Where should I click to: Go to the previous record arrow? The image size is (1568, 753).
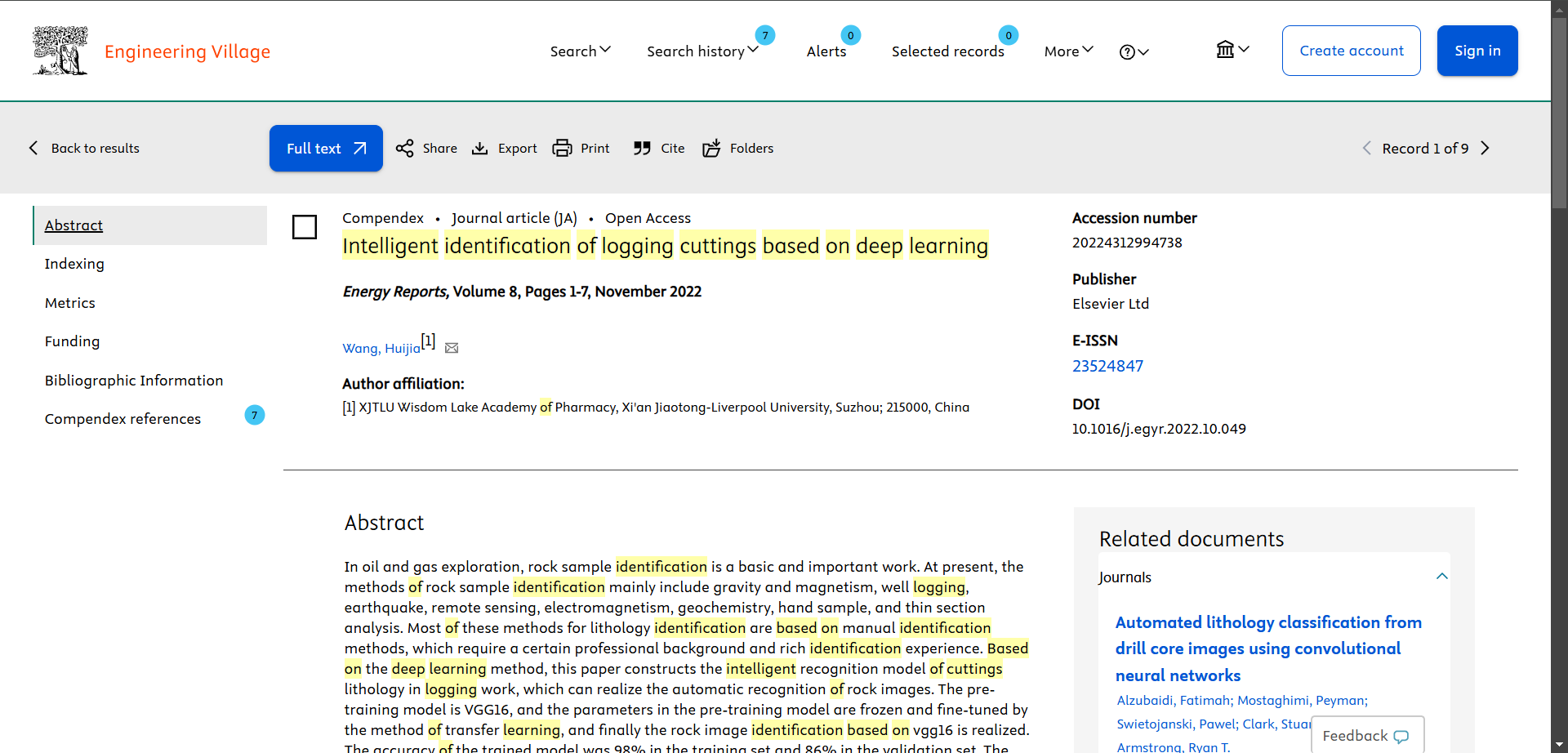(1366, 148)
